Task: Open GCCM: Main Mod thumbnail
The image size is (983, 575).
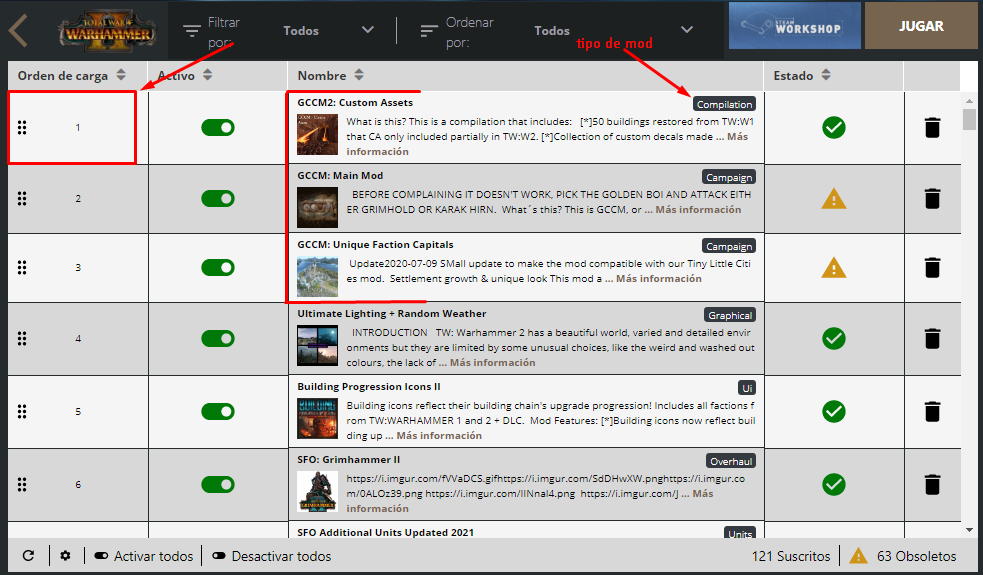Action: 317,208
